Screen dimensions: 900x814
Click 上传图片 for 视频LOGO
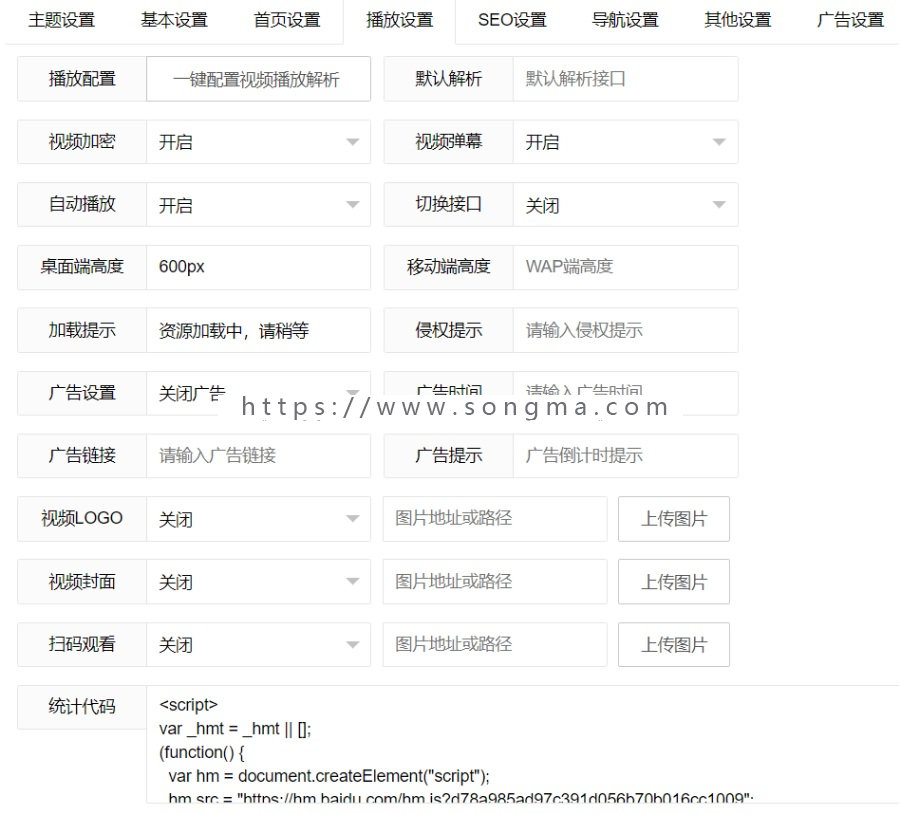click(x=674, y=519)
